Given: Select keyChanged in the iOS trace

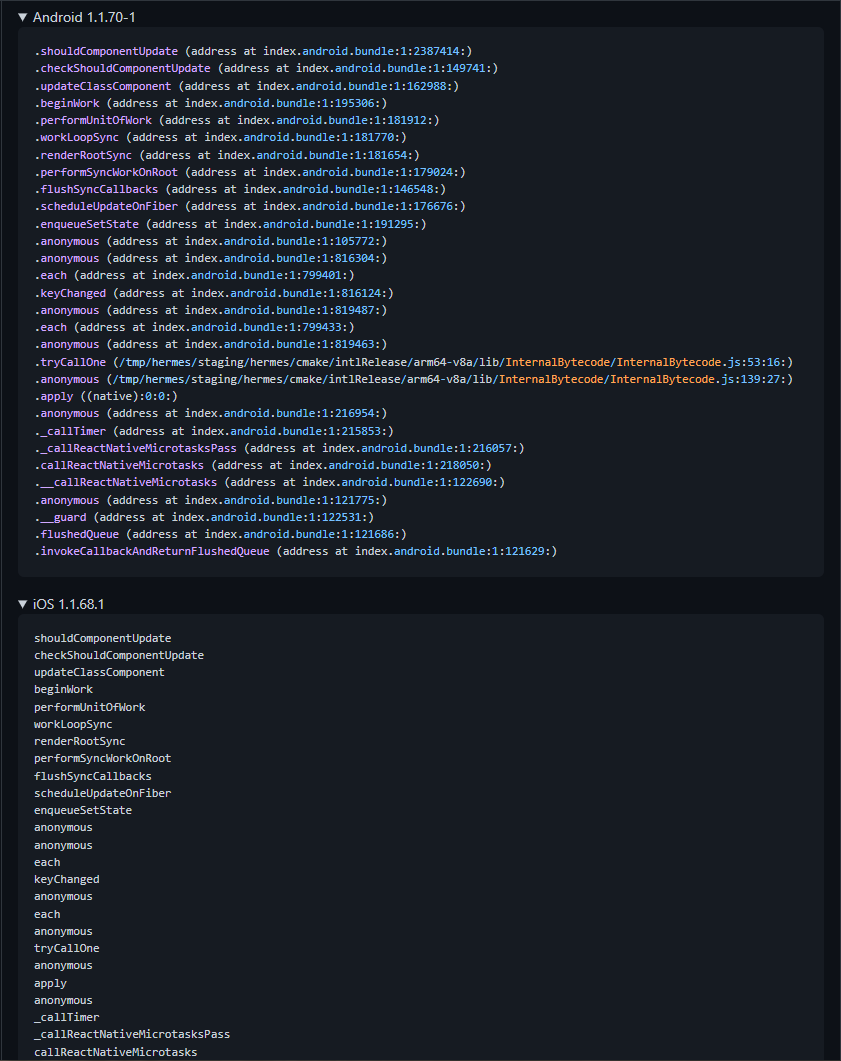Looking at the screenshot, I should [x=67, y=879].
